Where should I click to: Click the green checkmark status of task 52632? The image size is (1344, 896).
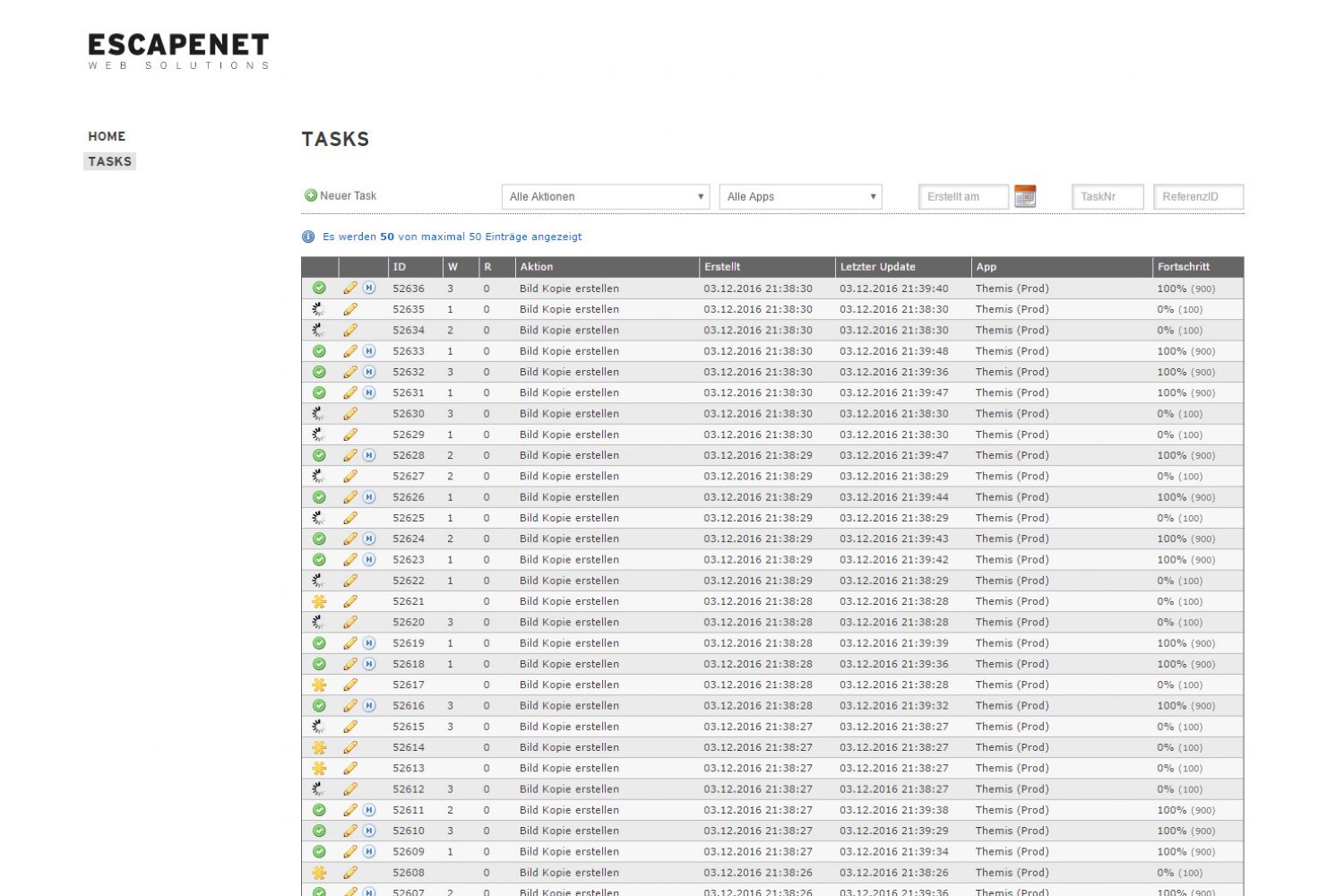[x=319, y=372]
